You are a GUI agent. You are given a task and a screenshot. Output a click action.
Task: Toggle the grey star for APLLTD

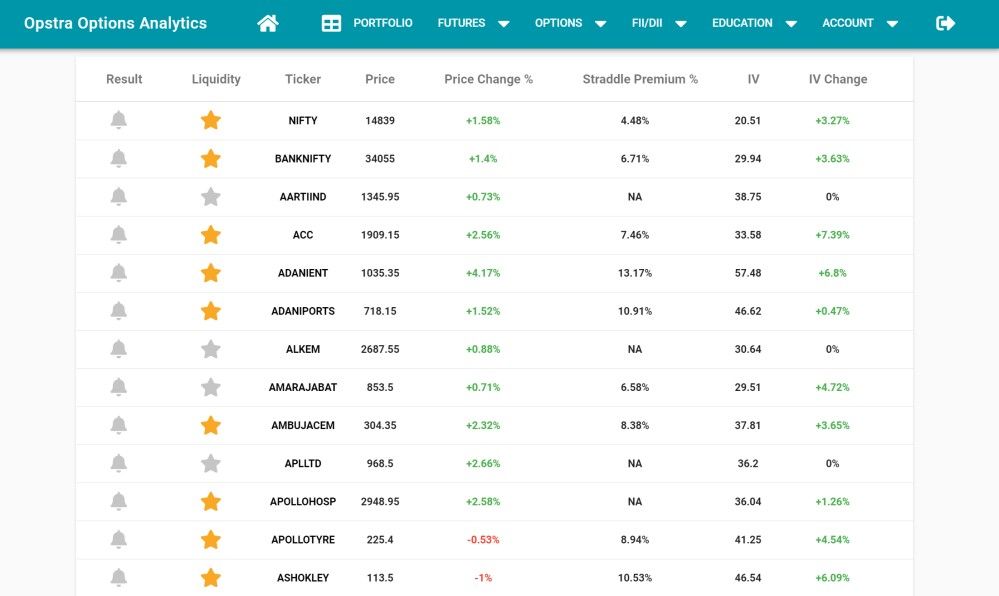tap(210, 464)
